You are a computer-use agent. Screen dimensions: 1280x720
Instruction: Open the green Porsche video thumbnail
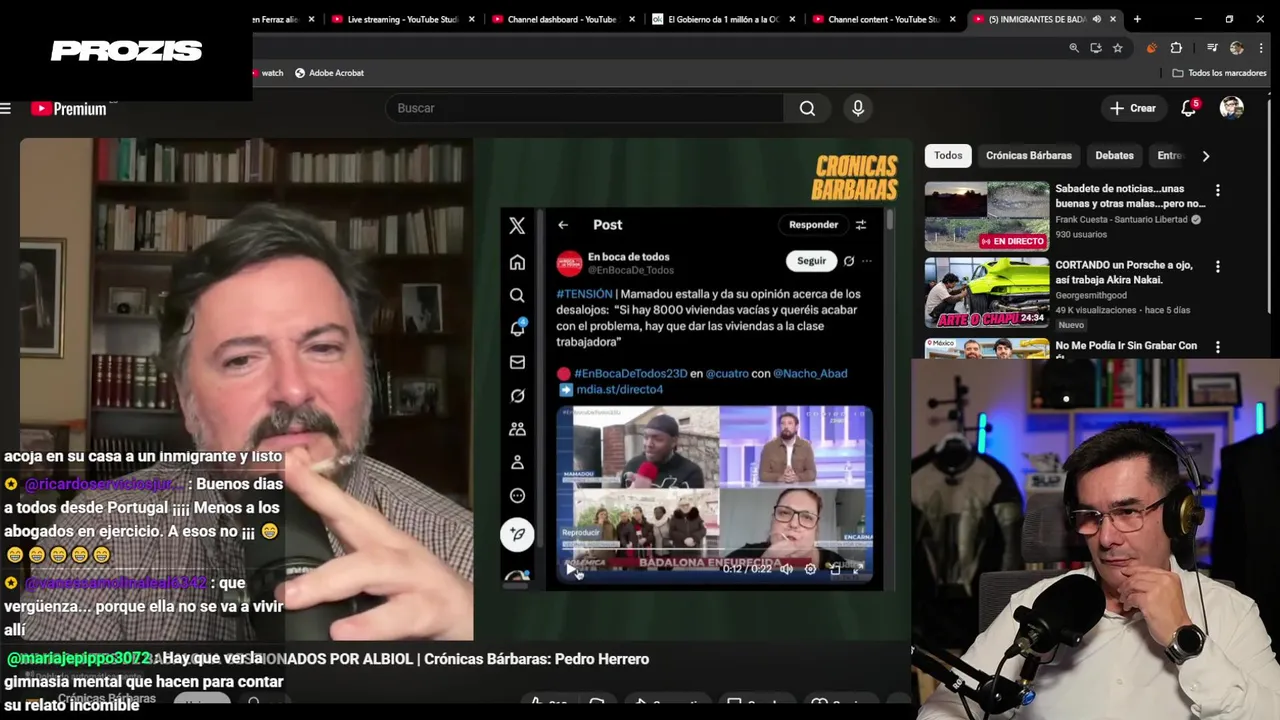(987, 293)
